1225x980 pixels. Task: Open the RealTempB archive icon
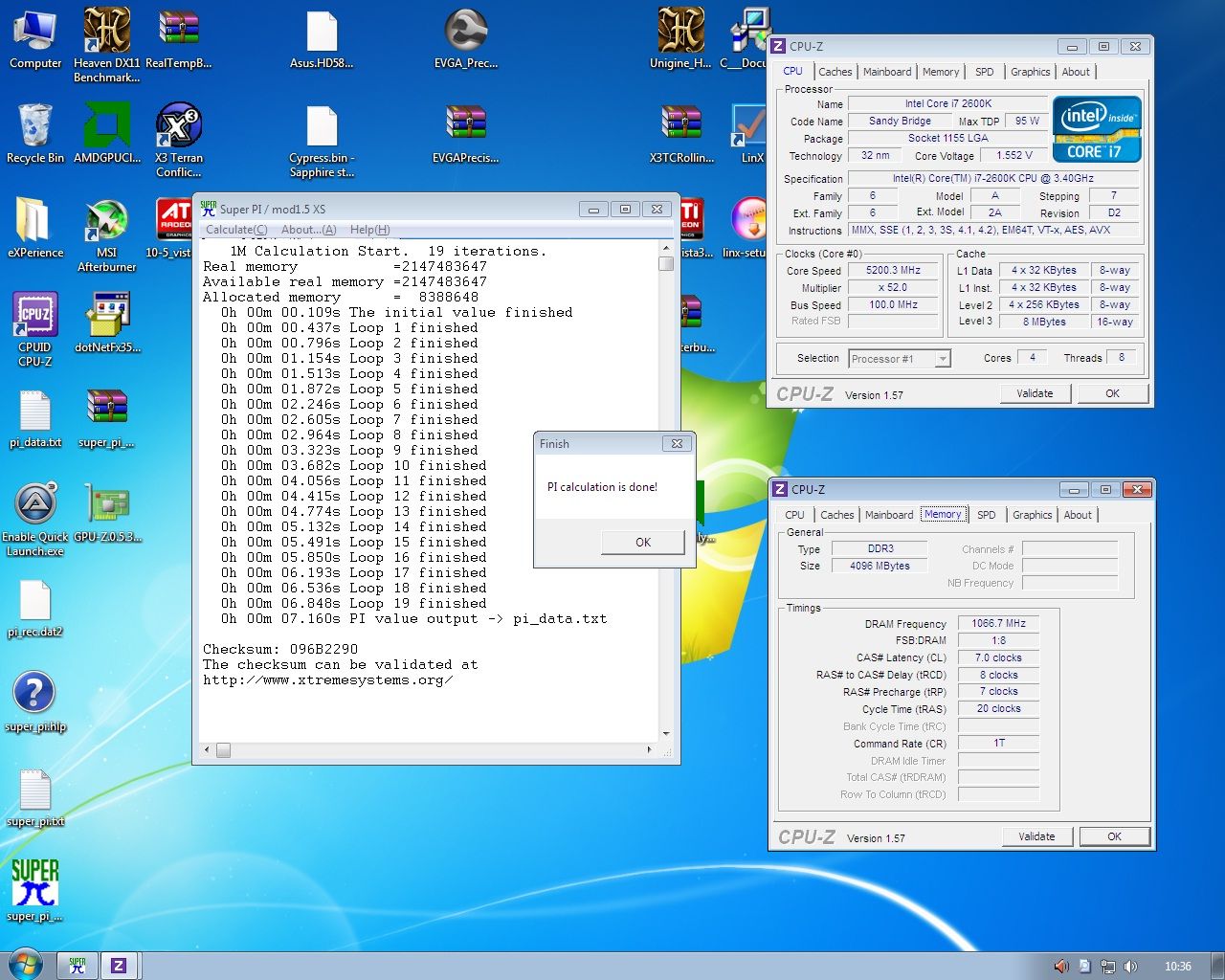point(179,40)
